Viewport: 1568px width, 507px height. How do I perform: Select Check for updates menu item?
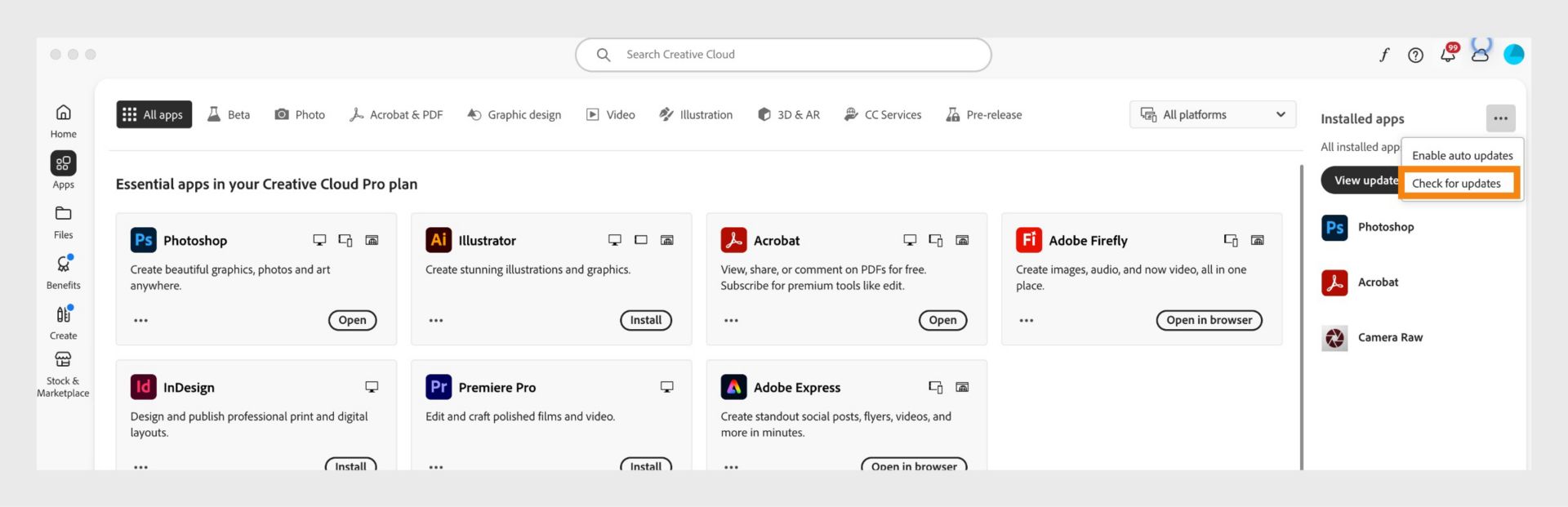[1456, 184]
